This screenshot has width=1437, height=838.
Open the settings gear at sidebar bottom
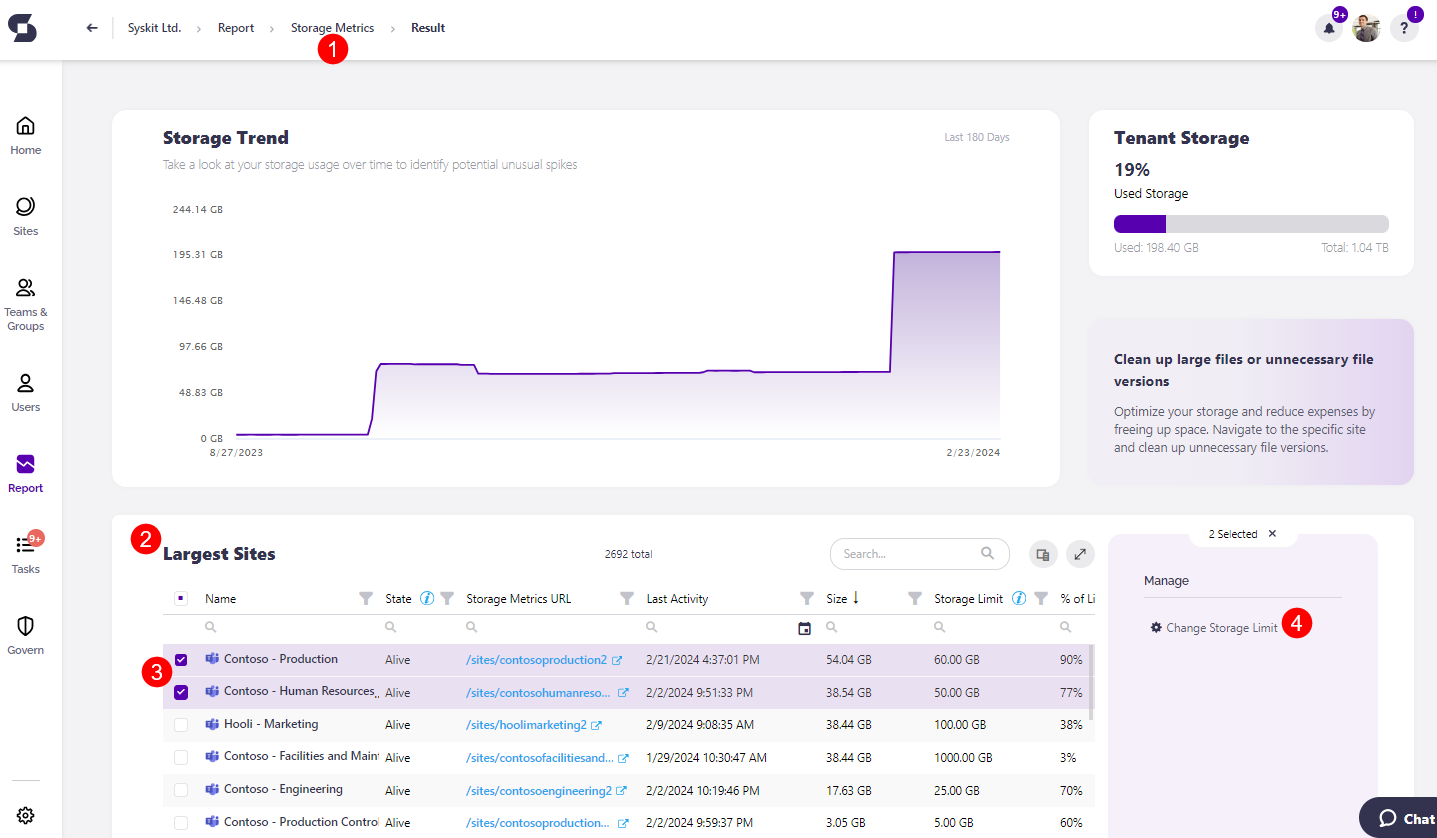coord(25,815)
